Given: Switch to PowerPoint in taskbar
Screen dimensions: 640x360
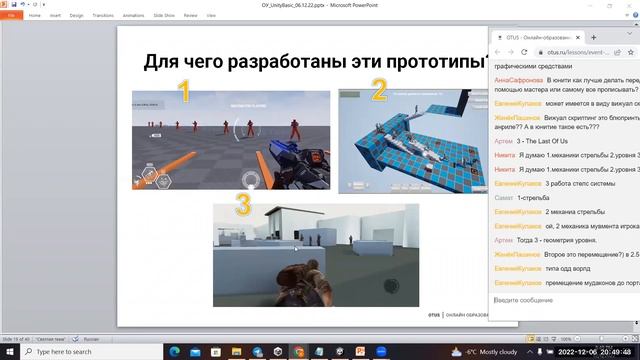Looking at the screenshot, I should 360,351.
